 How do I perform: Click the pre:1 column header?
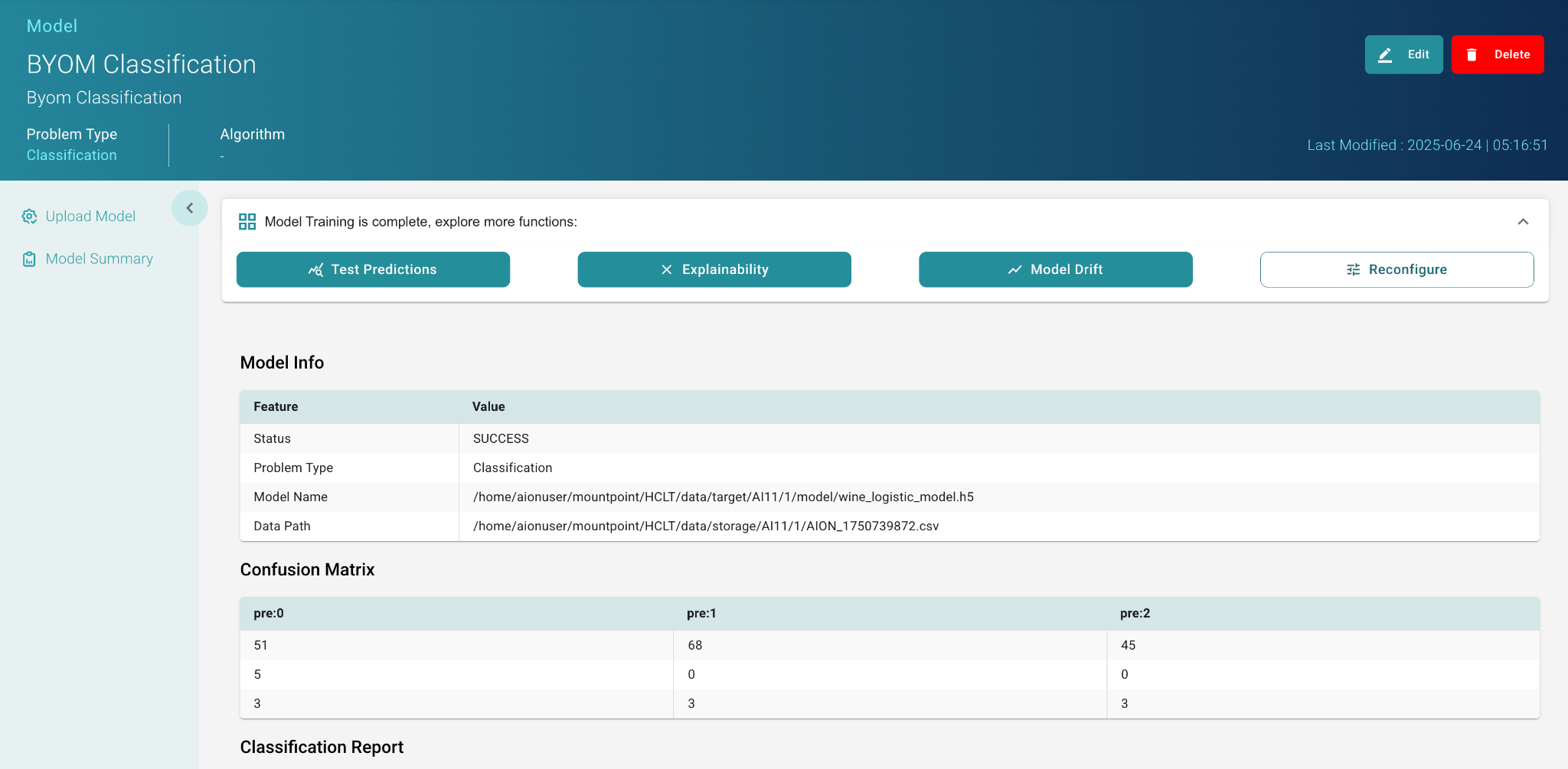(701, 614)
